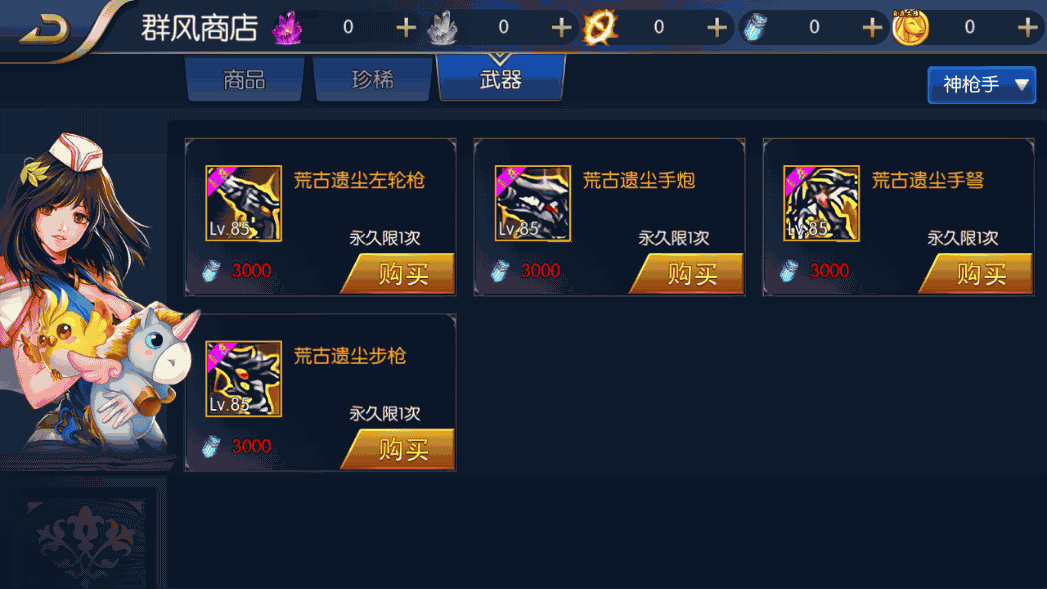This screenshot has height=589, width=1047.
Task: Switch to the 商品 tab
Action: click(244, 79)
